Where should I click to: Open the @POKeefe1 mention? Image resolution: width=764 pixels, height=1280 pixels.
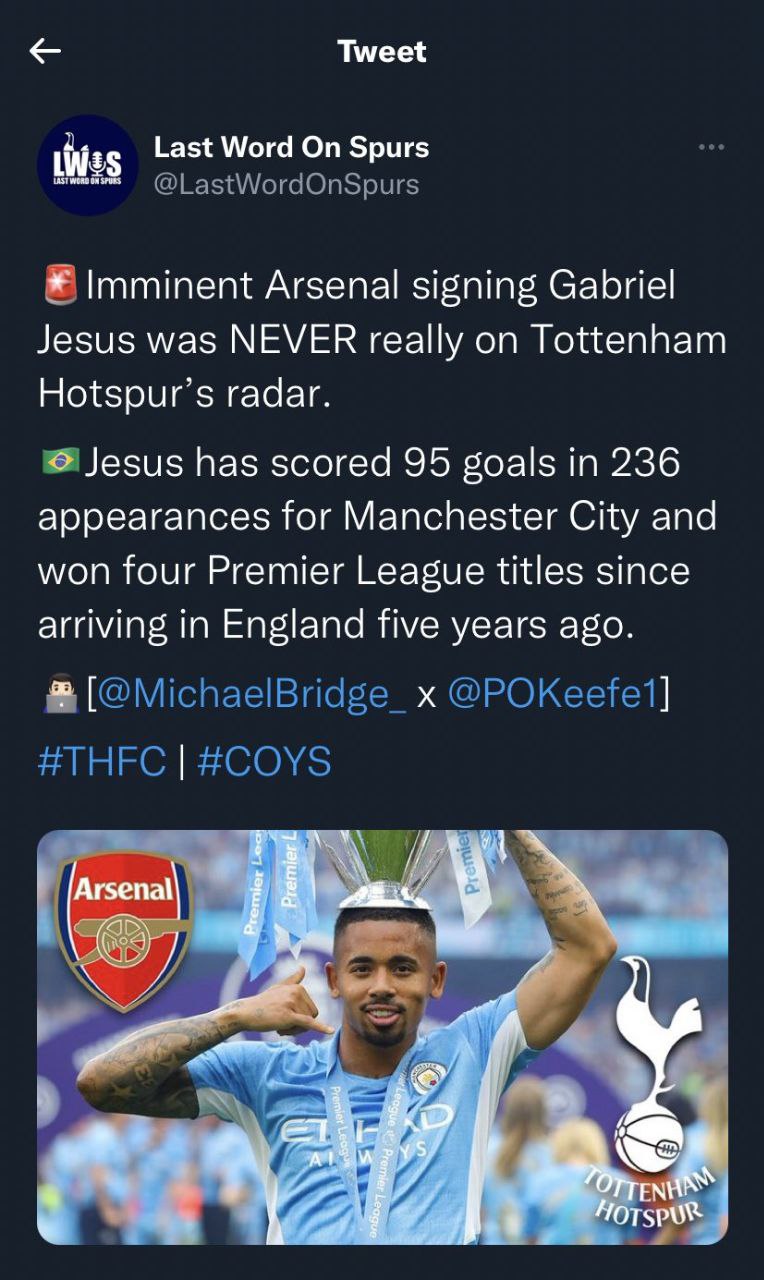click(553, 694)
